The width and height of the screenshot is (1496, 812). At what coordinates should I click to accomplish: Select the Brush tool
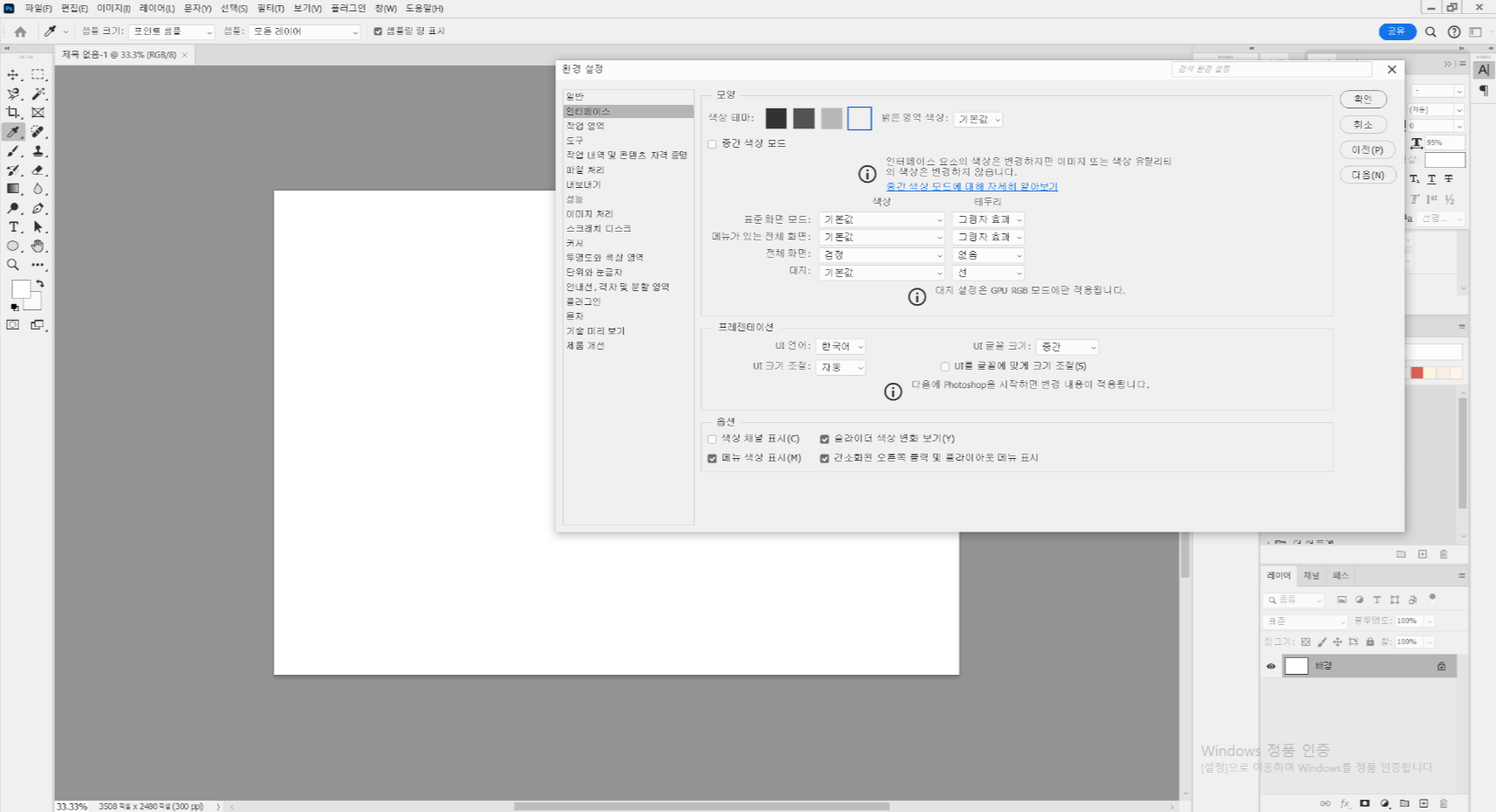pyautogui.click(x=13, y=151)
